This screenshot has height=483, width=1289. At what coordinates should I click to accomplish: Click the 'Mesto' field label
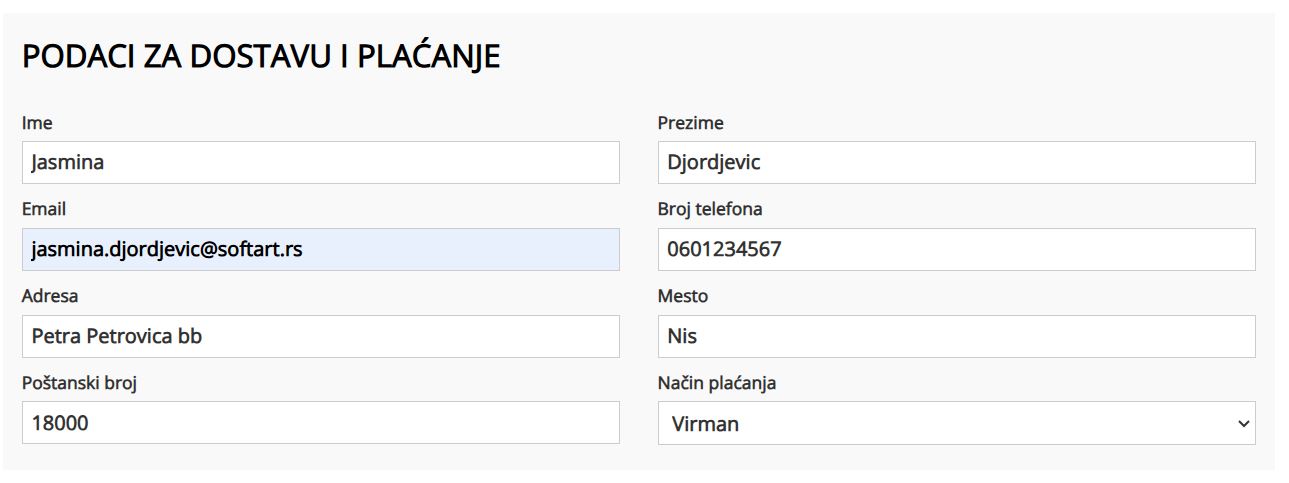tap(683, 296)
